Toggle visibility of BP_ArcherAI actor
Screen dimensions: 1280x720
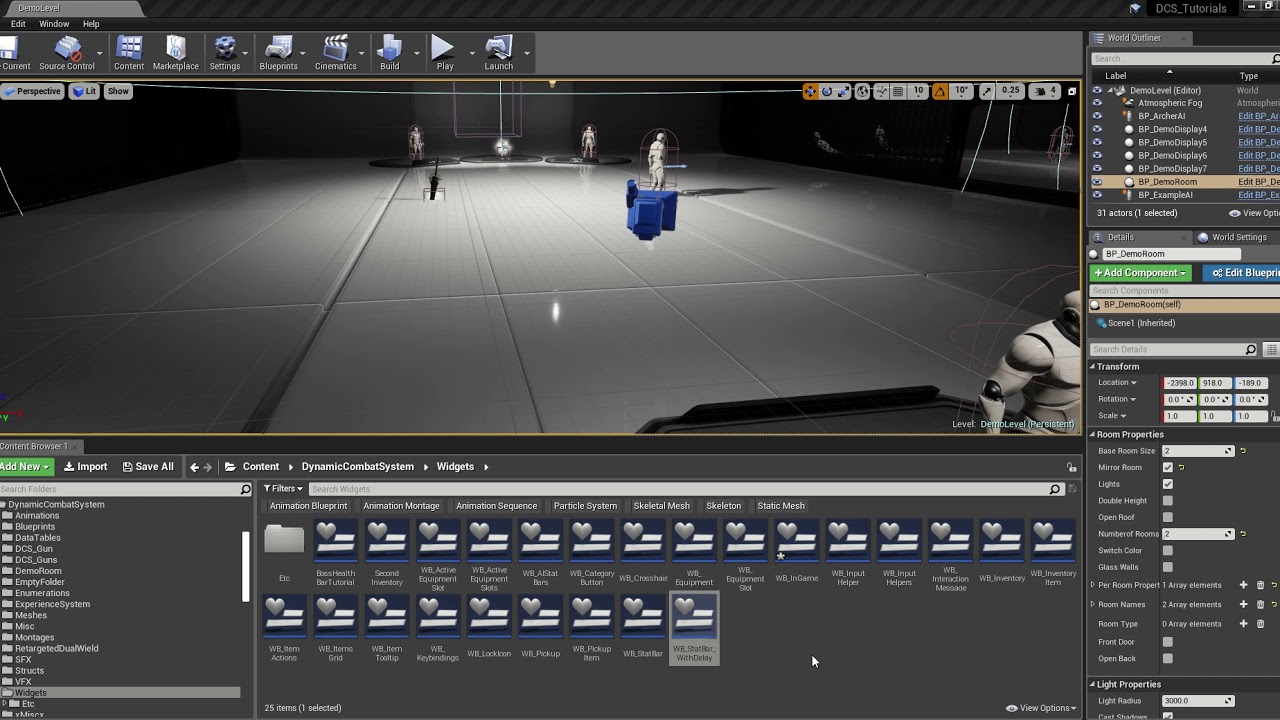(x=1097, y=116)
